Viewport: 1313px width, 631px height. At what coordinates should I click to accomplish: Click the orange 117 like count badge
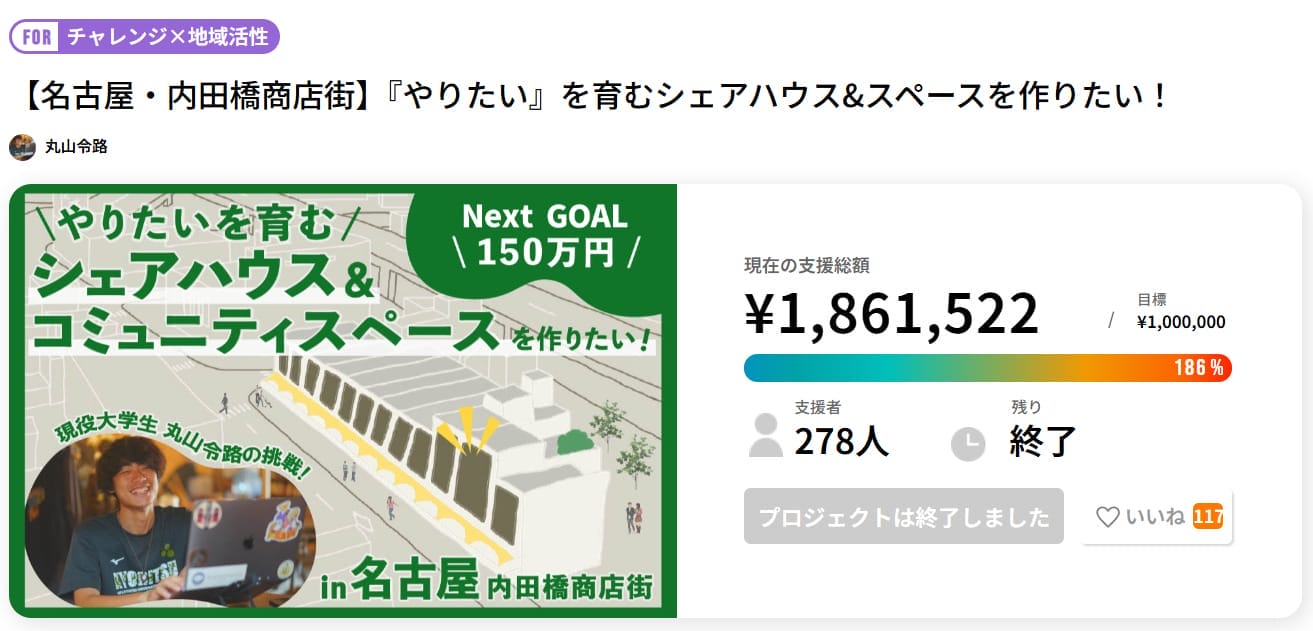click(x=1208, y=517)
